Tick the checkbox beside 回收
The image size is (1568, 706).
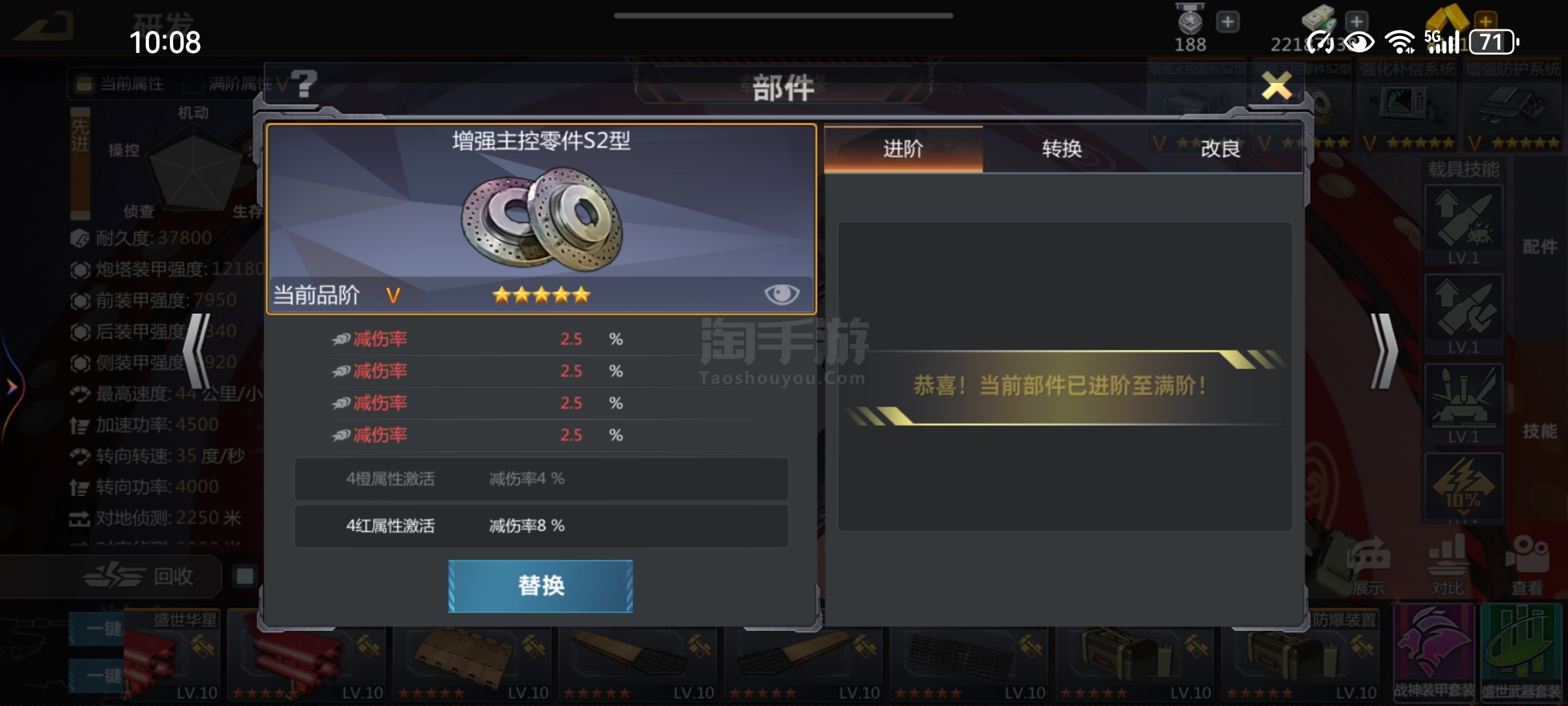pos(245,577)
